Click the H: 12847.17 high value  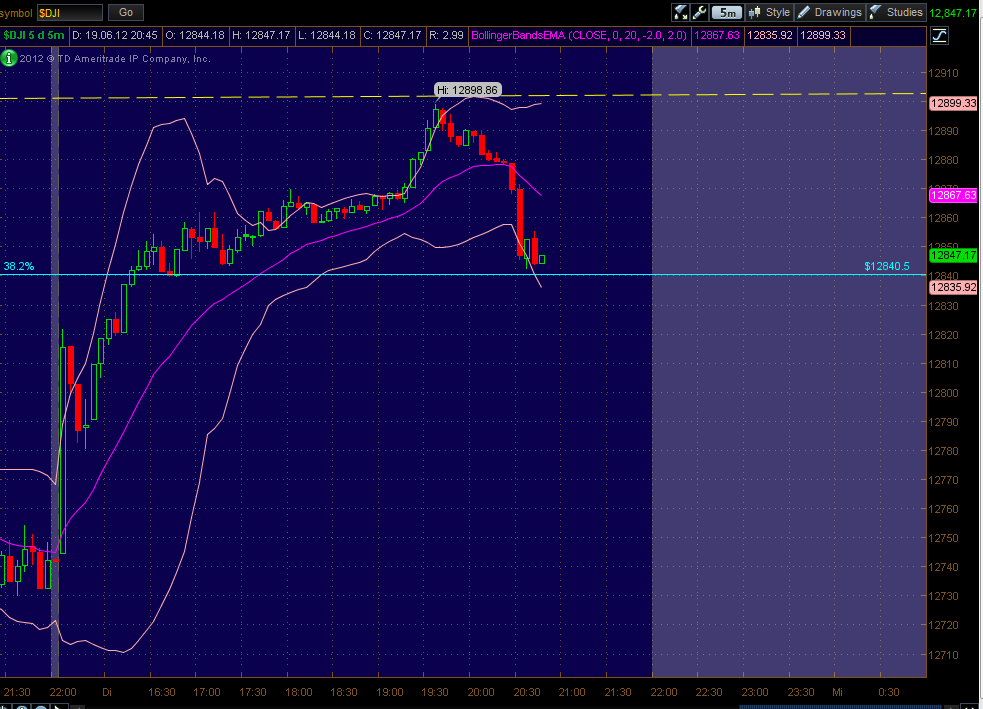[261, 35]
